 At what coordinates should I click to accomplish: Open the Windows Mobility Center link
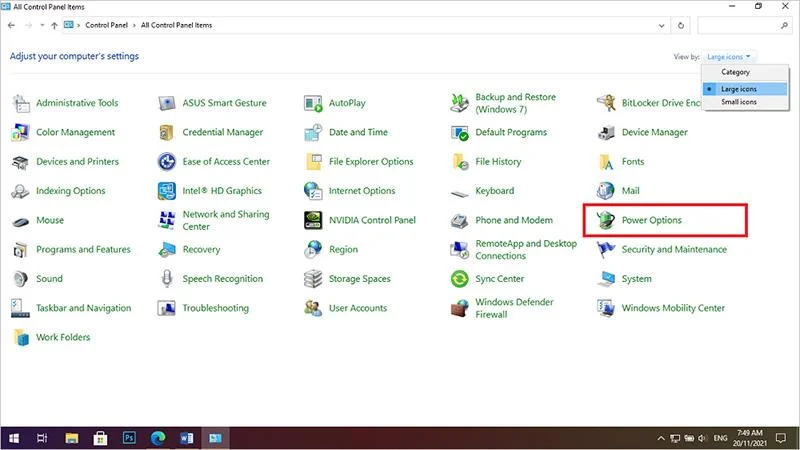tap(673, 308)
